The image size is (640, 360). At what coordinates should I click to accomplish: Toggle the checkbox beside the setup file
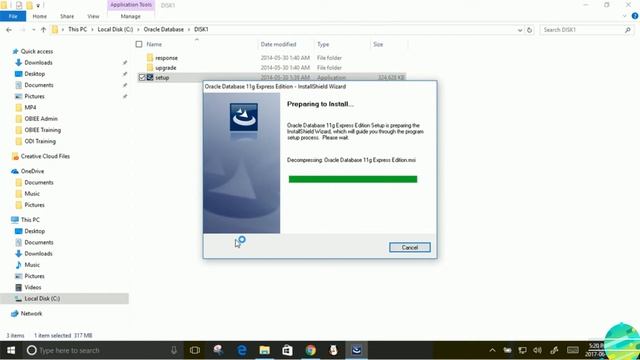[142, 78]
